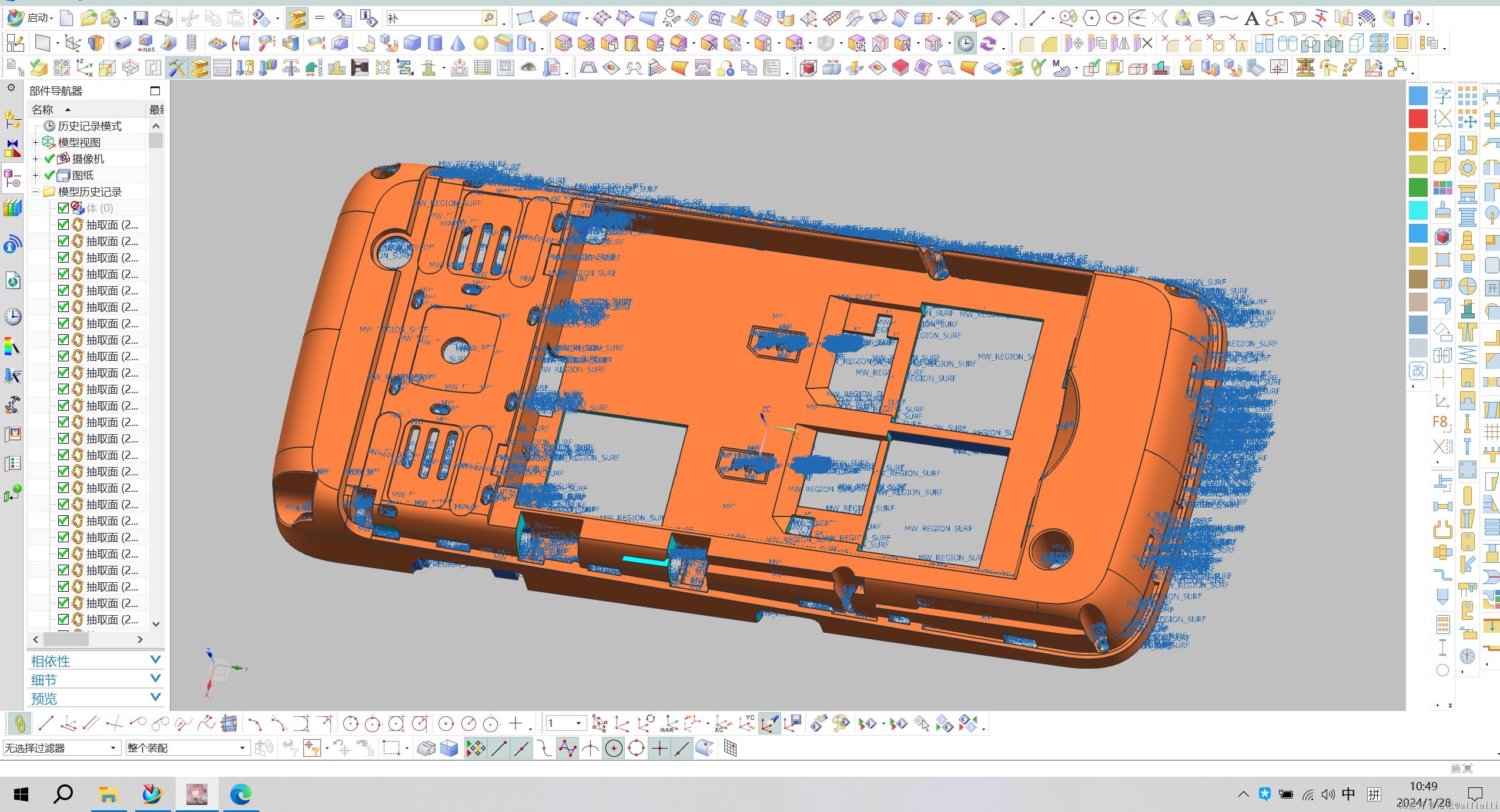Select the Polygon curve tool
Image resolution: width=1500 pixels, height=812 pixels.
point(1091,19)
